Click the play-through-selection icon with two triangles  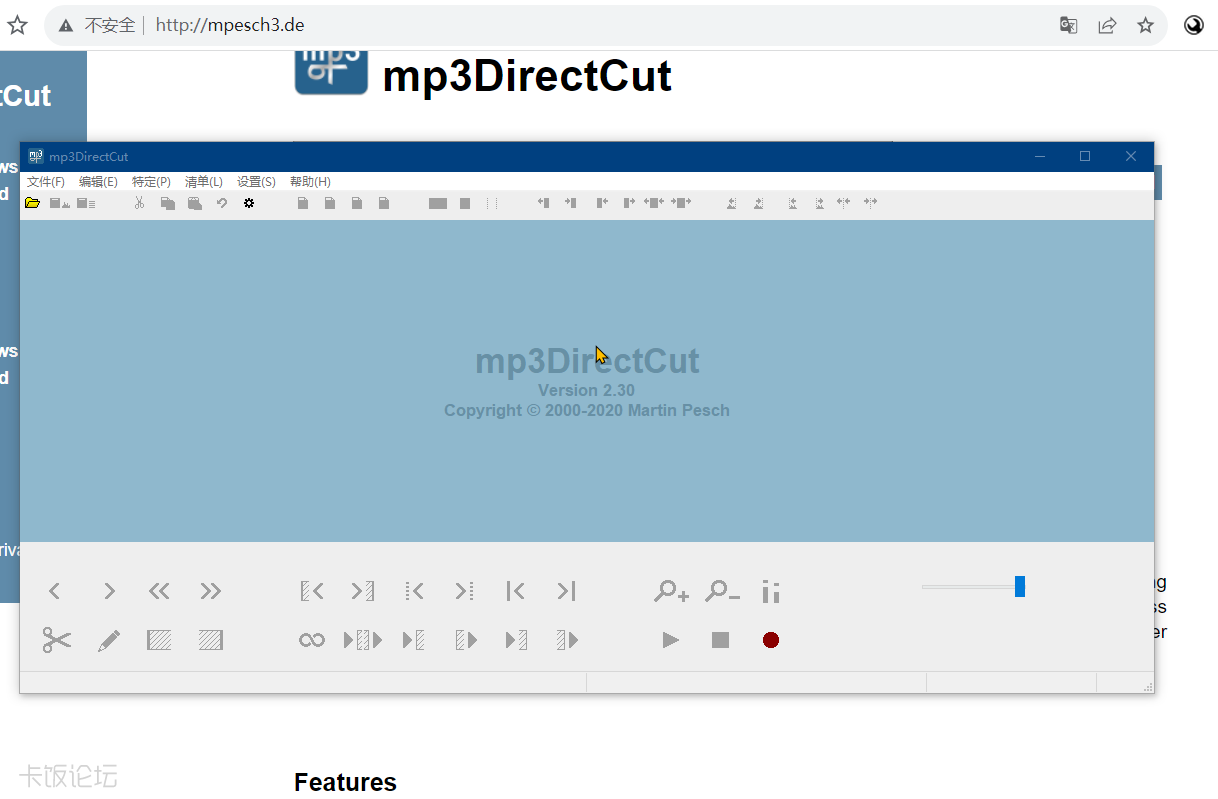pyautogui.click(x=363, y=640)
